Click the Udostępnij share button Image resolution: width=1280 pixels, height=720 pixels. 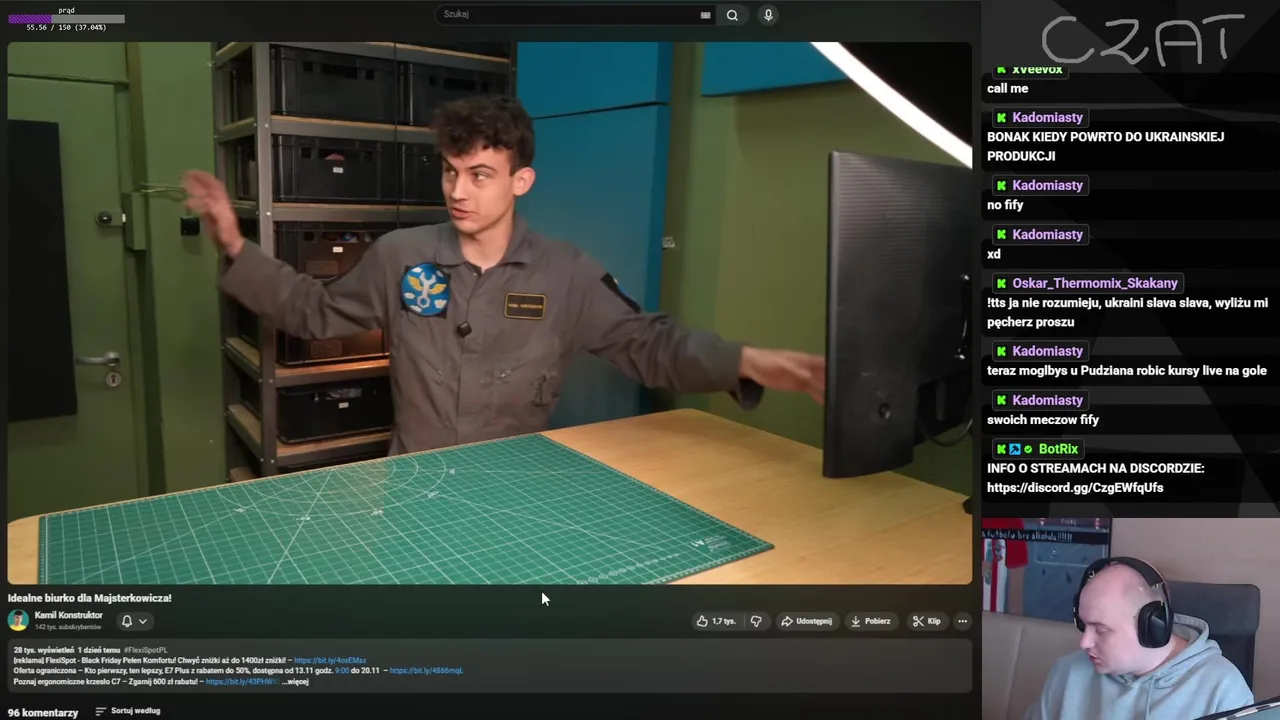806,621
